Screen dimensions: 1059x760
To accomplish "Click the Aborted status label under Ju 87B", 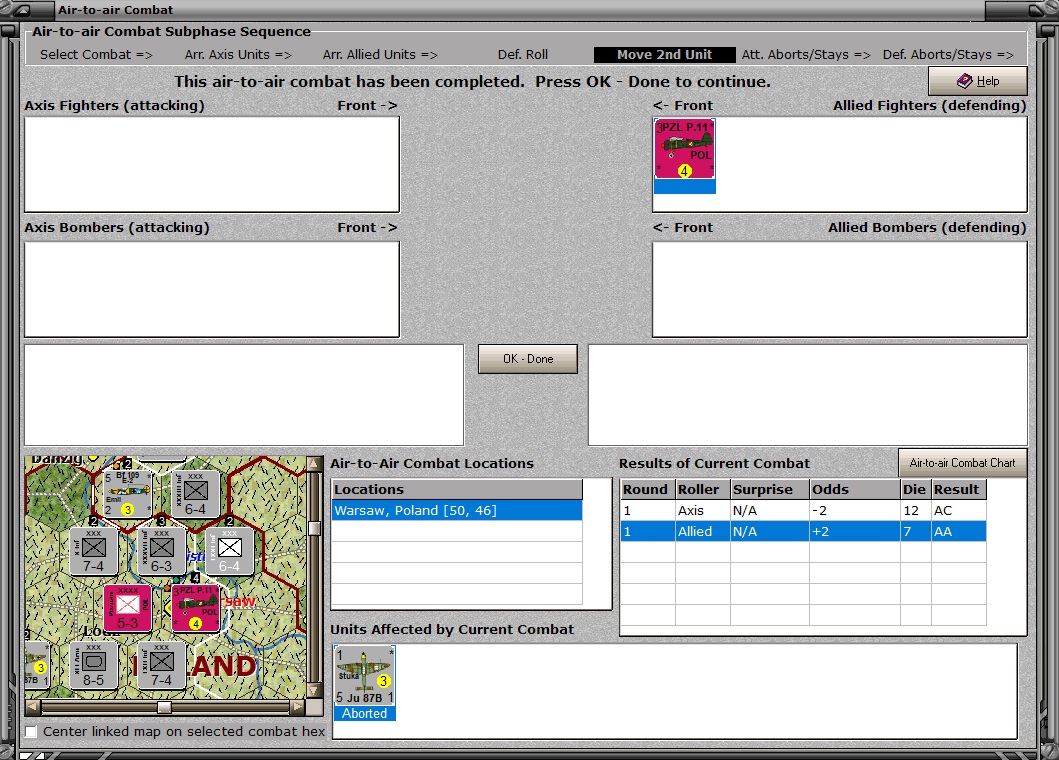I will [365, 713].
